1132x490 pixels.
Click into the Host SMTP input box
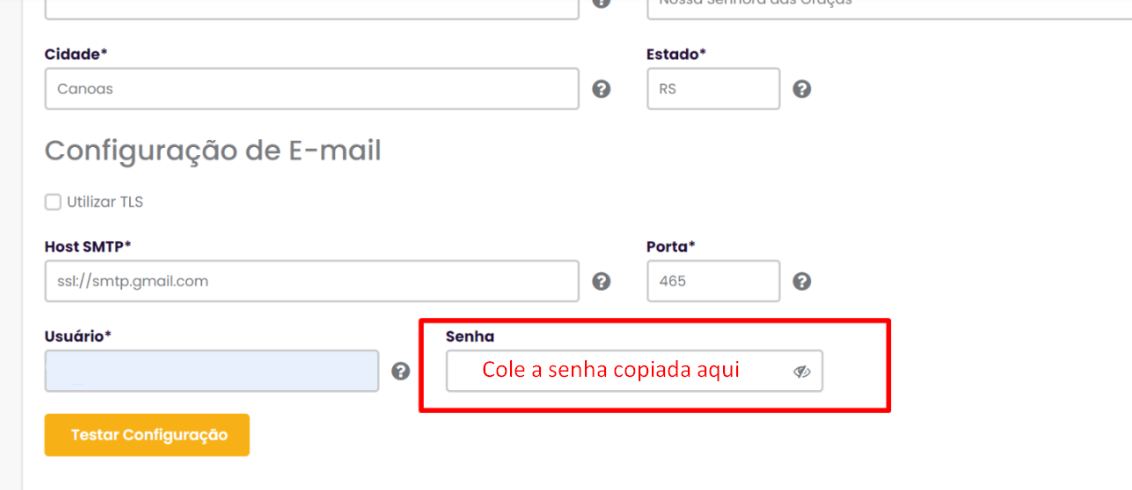tap(312, 281)
